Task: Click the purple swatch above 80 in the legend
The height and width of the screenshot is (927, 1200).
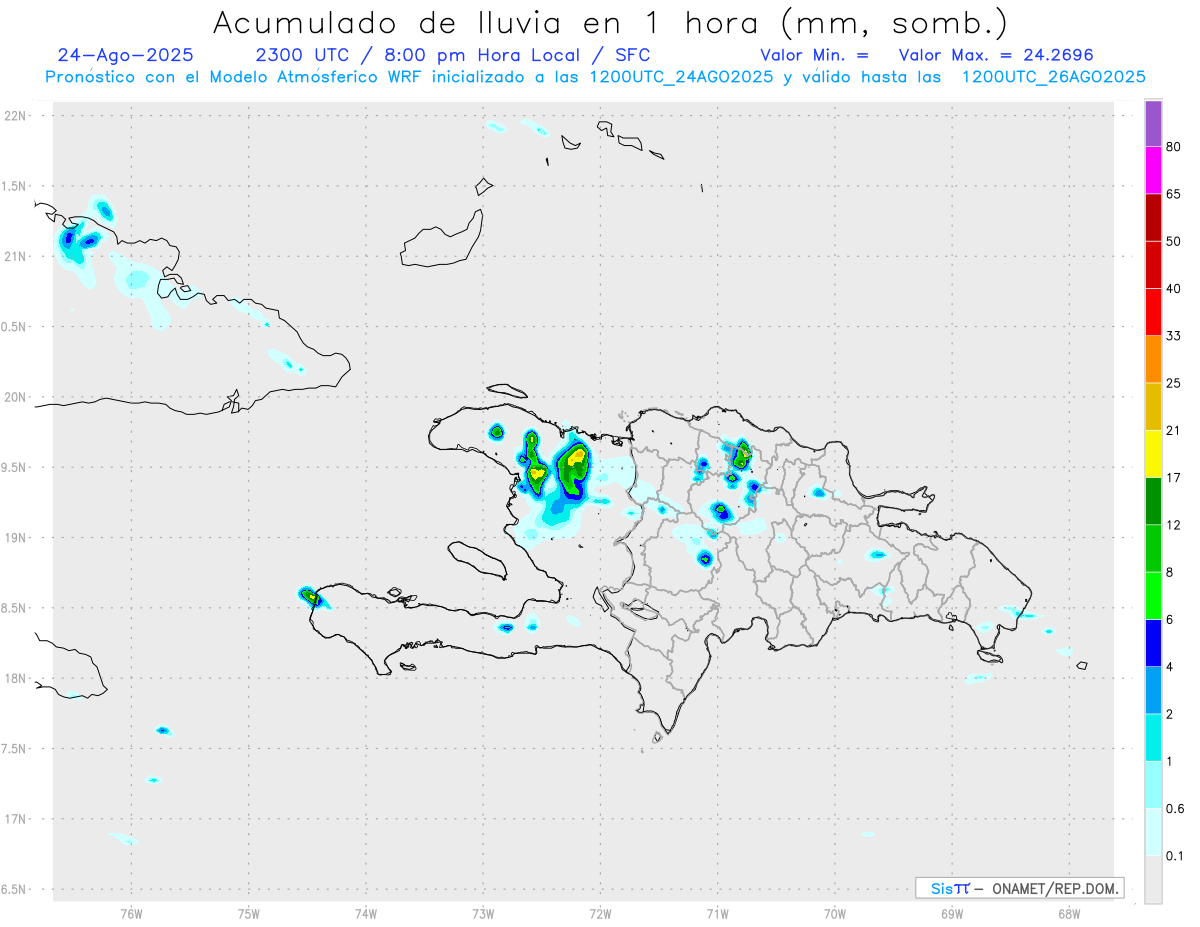Action: click(1153, 124)
